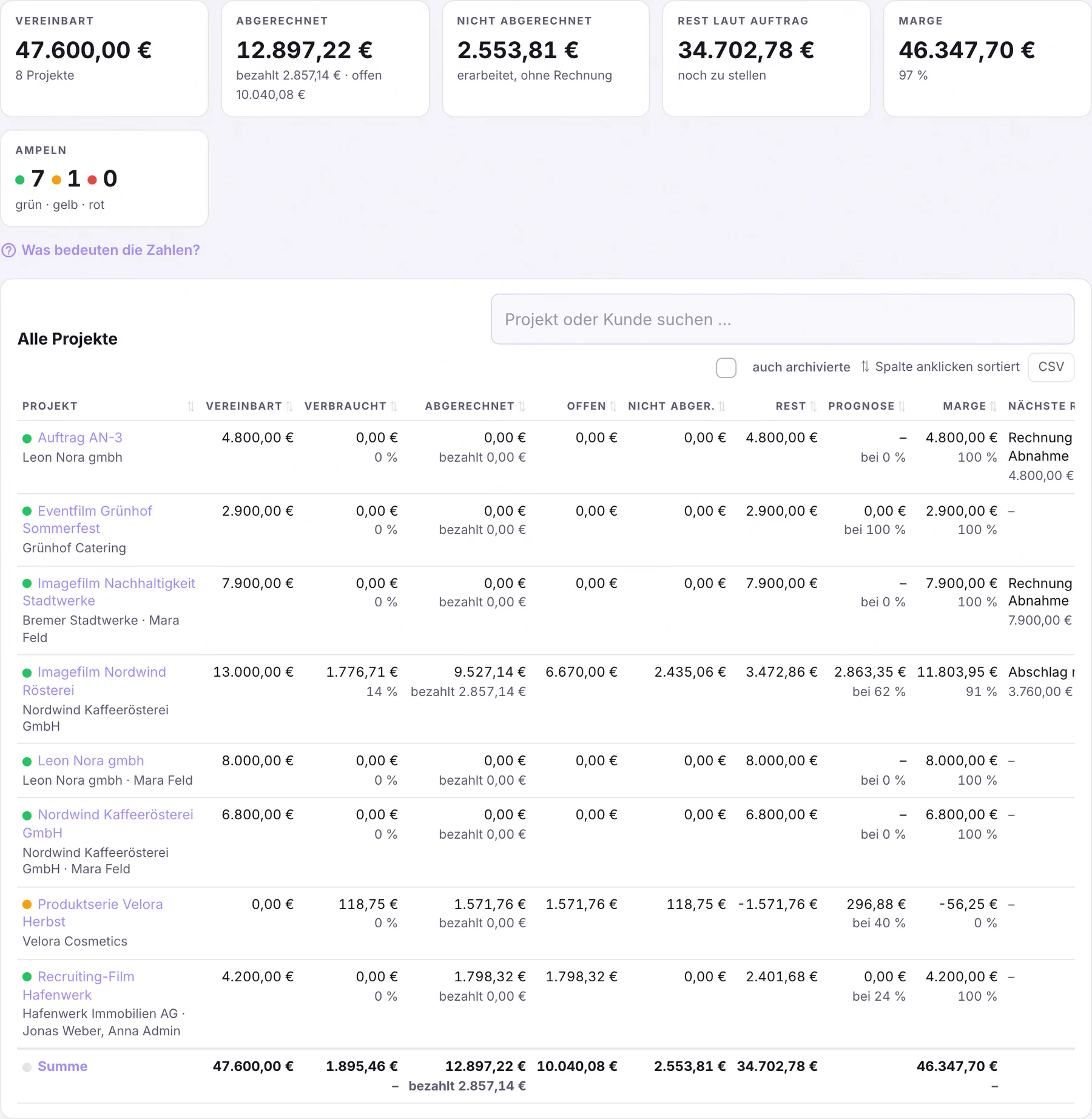The image size is (1092, 1119).
Task: Click the Vereinbart summary card
Action: pos(104,58)
